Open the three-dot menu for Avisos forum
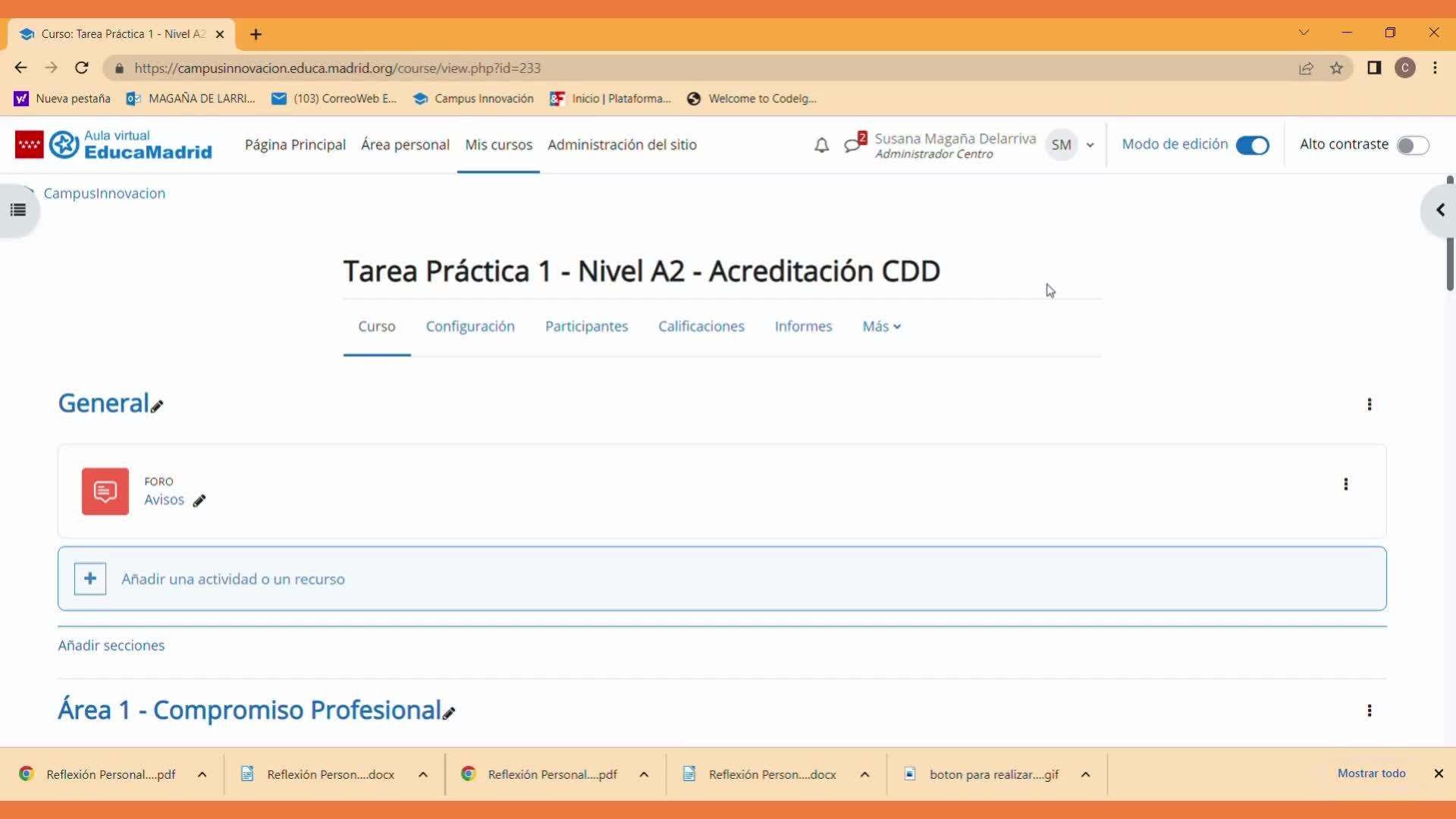 pyautogui.click(x=1346, y=485)
